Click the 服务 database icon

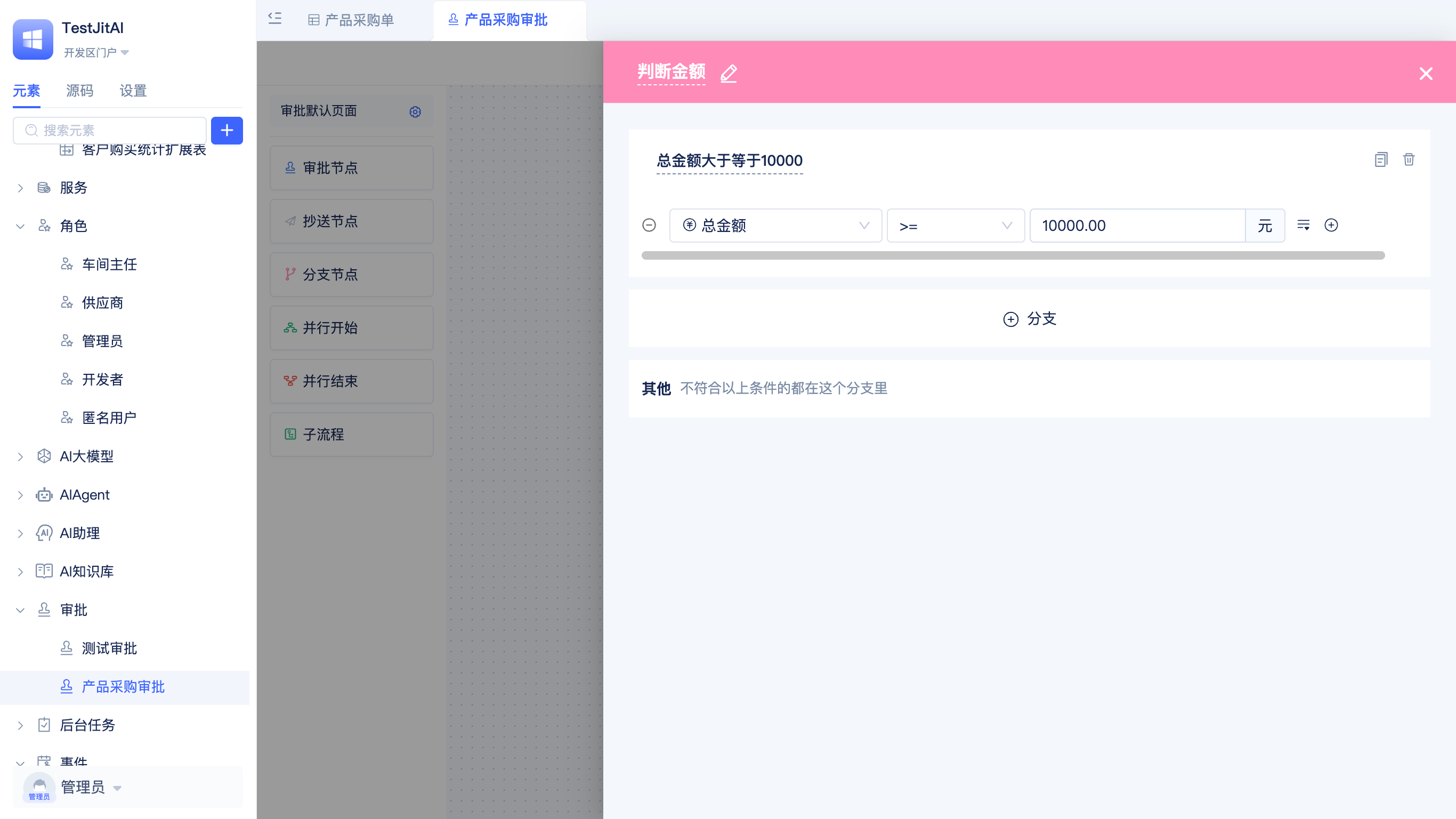click(44, 188)
